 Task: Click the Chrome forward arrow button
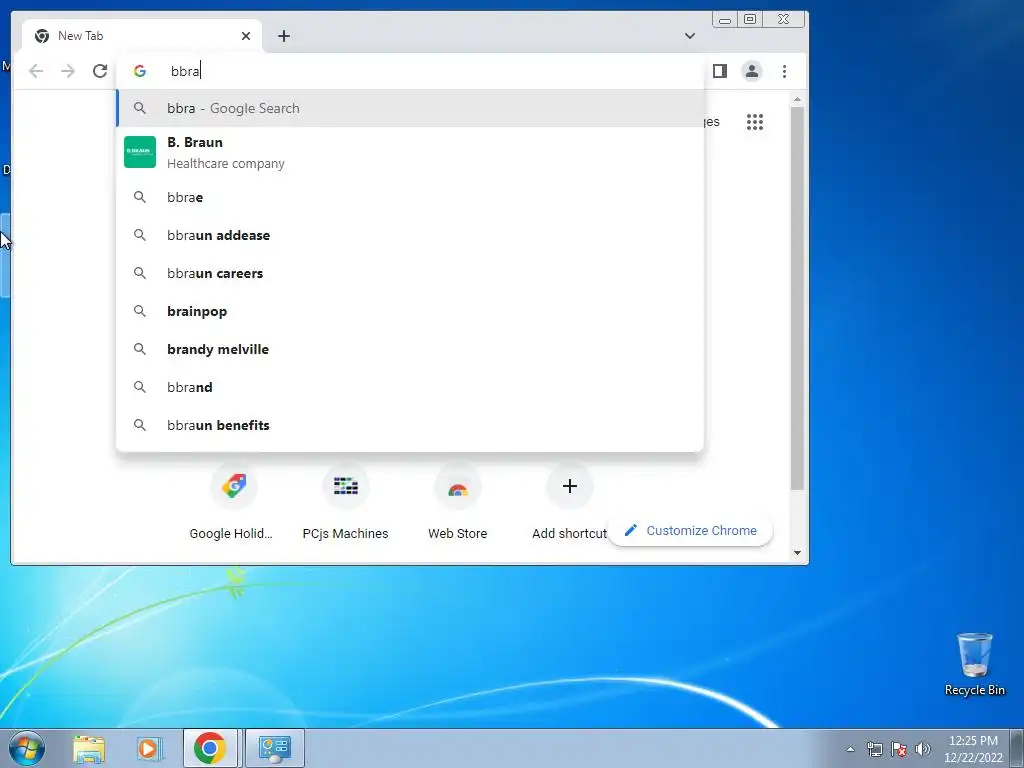click(x=68, y=71)
